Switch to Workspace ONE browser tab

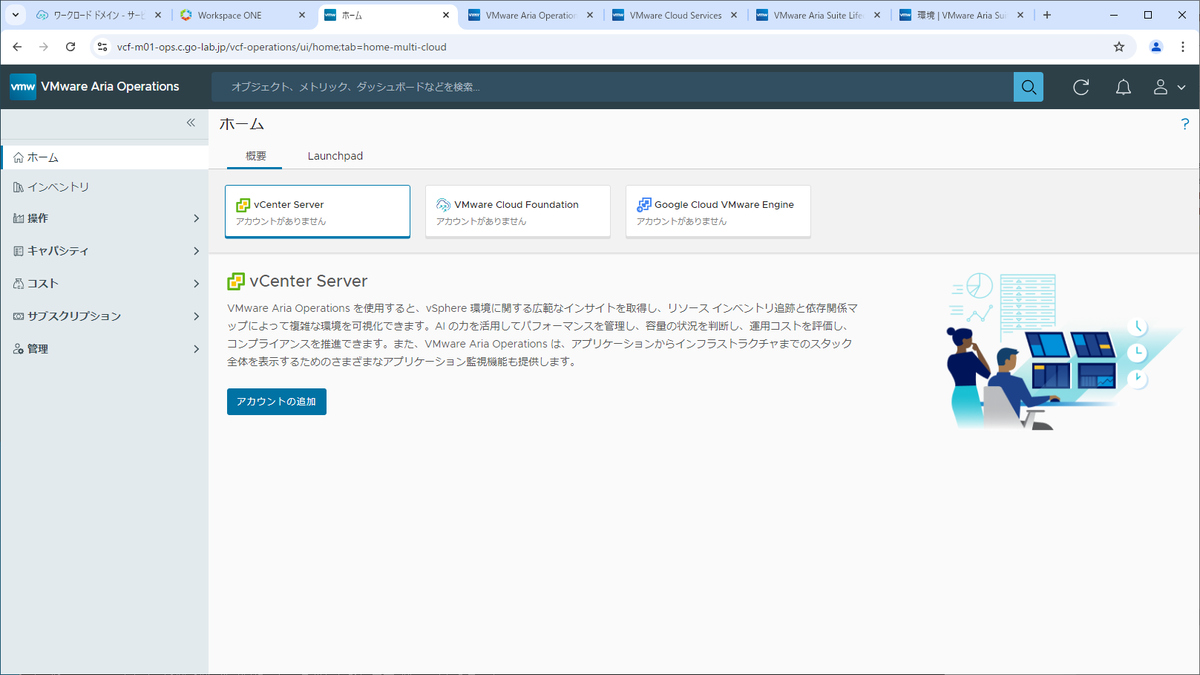coord(243,16)
